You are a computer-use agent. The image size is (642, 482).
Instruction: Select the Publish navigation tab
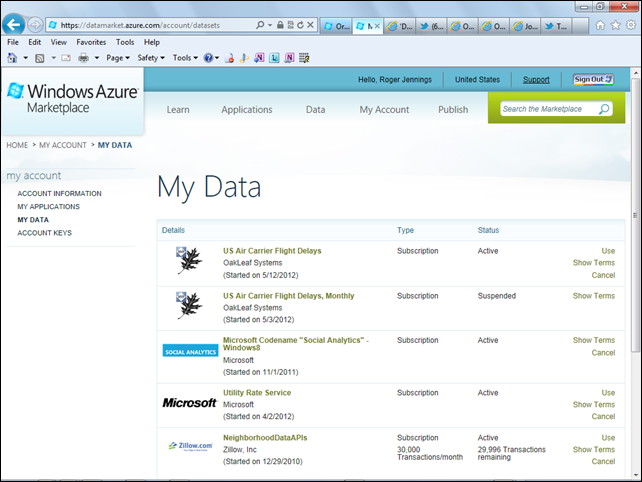pos(452,110)
